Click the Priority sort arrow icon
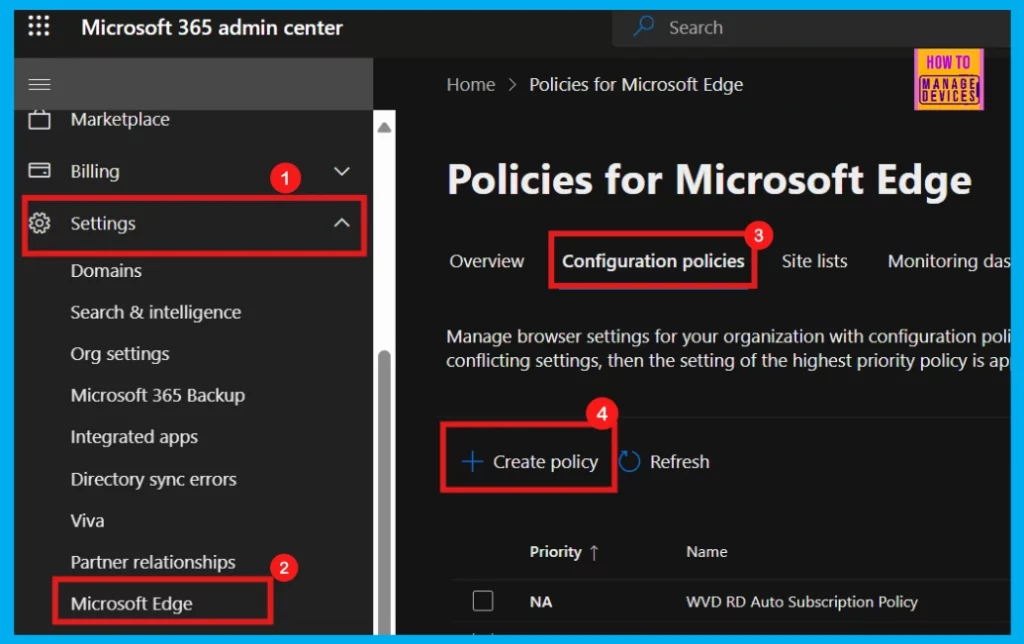 (x=594, y=553)
